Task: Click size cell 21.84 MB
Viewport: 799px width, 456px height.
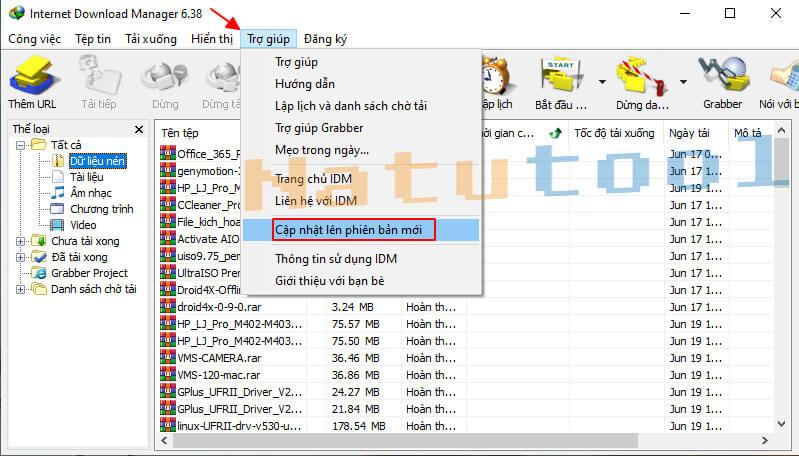Action: point(355,409)
